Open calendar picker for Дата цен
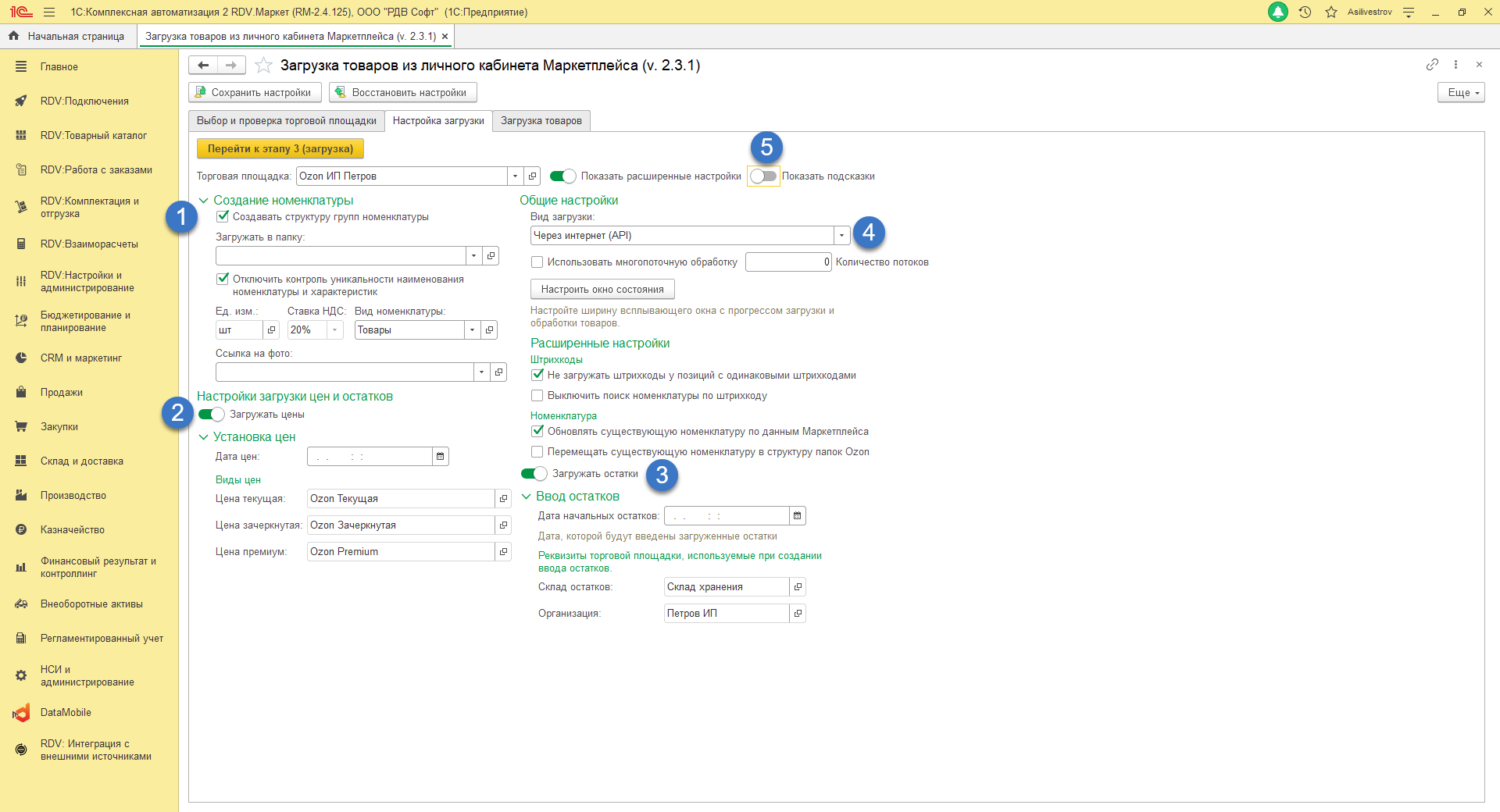This screenshot has height=812, width=1500. [x=441, y=457]
